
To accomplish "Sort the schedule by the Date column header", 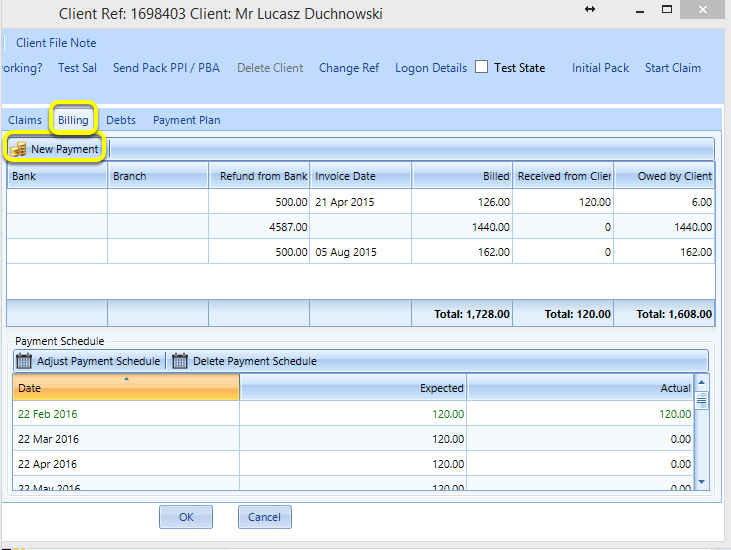I will (x=126, y=387).
